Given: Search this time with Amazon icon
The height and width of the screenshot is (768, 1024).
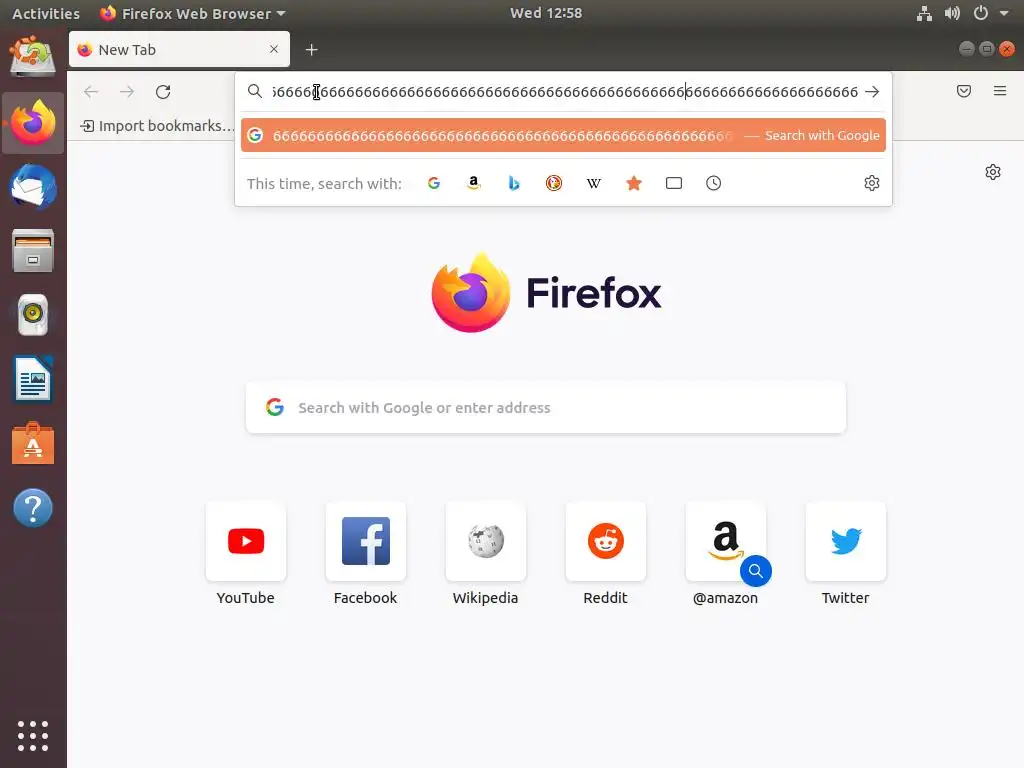Looking at the screenshot, I should tap(474, 184).
